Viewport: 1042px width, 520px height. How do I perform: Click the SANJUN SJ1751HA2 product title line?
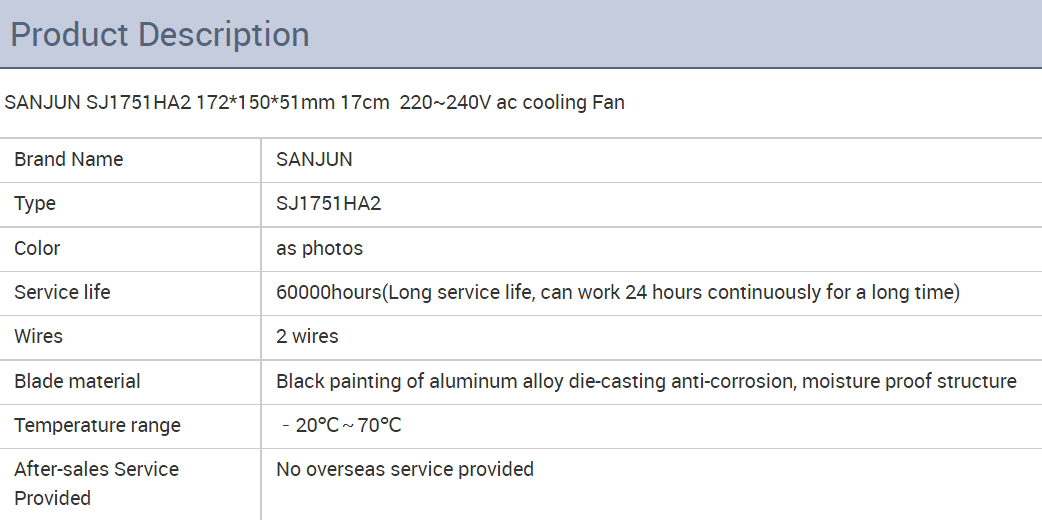(314, 102)
